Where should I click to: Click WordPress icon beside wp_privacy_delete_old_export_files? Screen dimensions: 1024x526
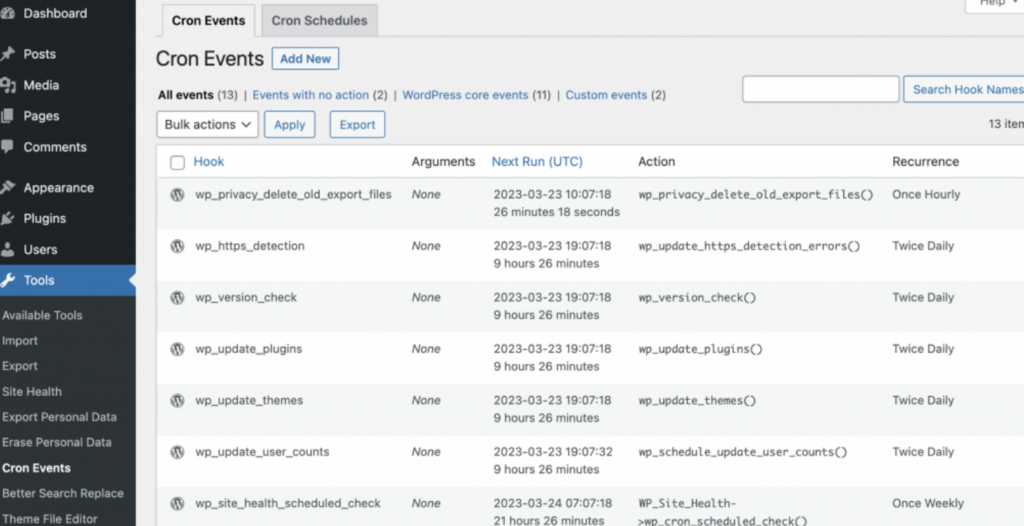click(x=177, y=194)
